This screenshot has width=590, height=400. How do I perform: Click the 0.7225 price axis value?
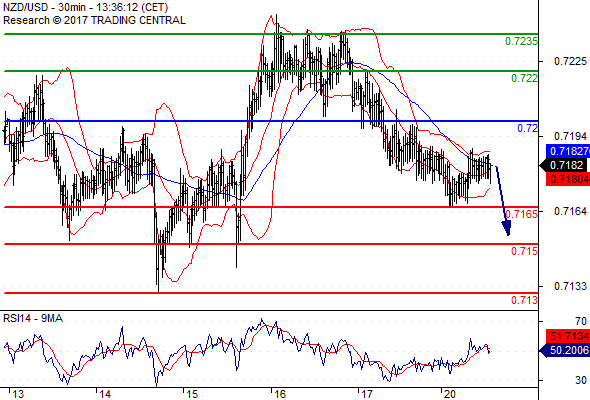570,61
